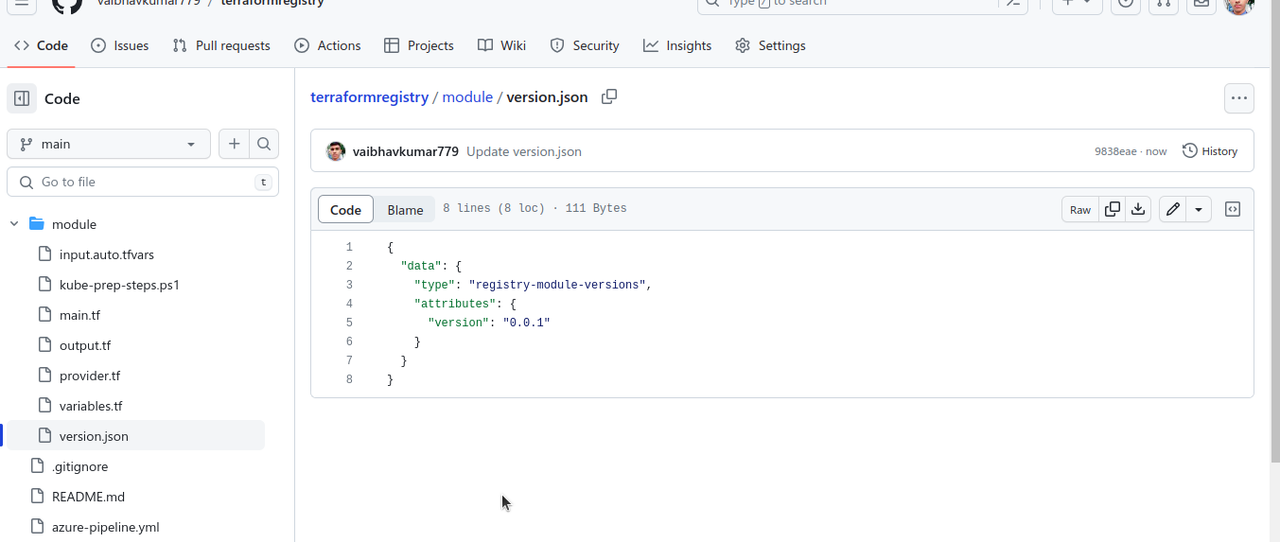1280x542 pixels.
Task: Open file search with the magnifier icon
Action: click(264, 144)
